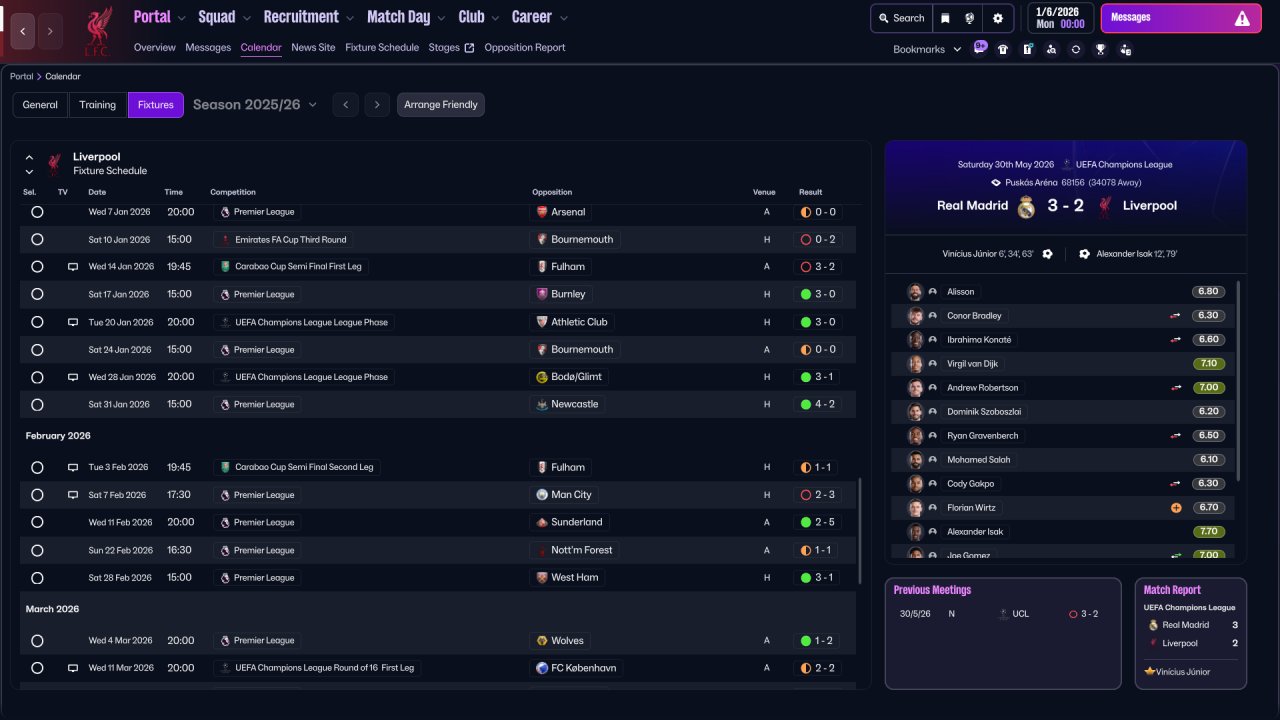Viewport: 1280px width, 720px height.
Task: Select the Sunderland fixture radio button
Action: tap(37, 522)
